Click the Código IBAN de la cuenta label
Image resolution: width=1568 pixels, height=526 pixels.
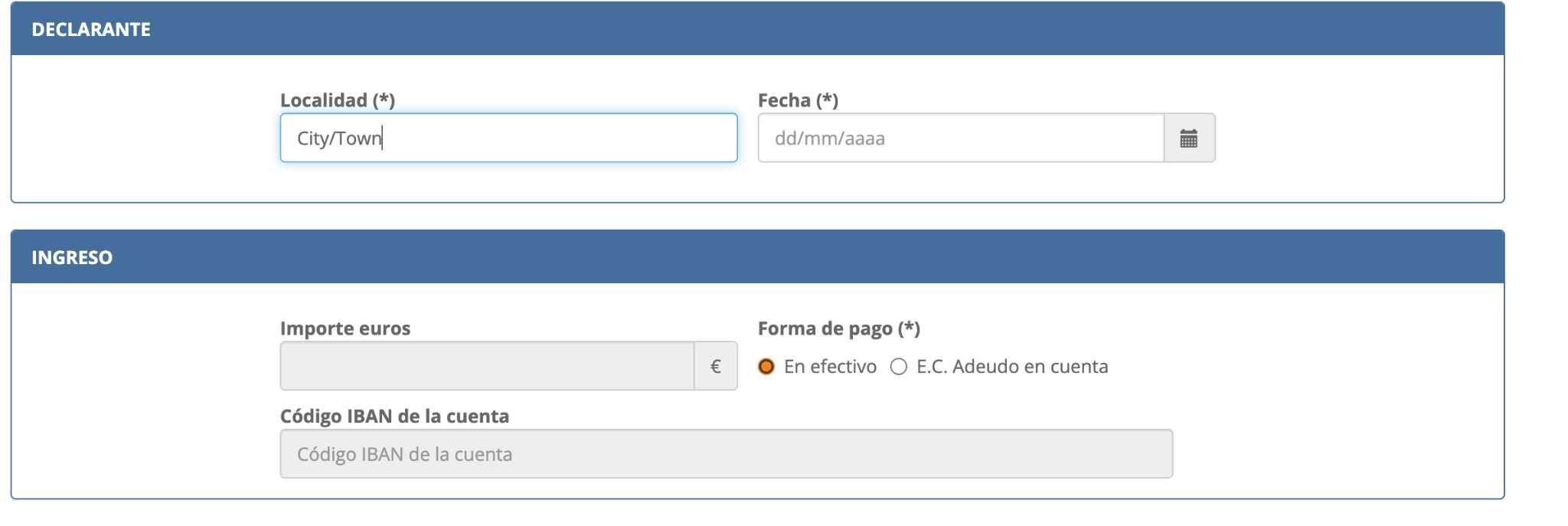(394, 417)
